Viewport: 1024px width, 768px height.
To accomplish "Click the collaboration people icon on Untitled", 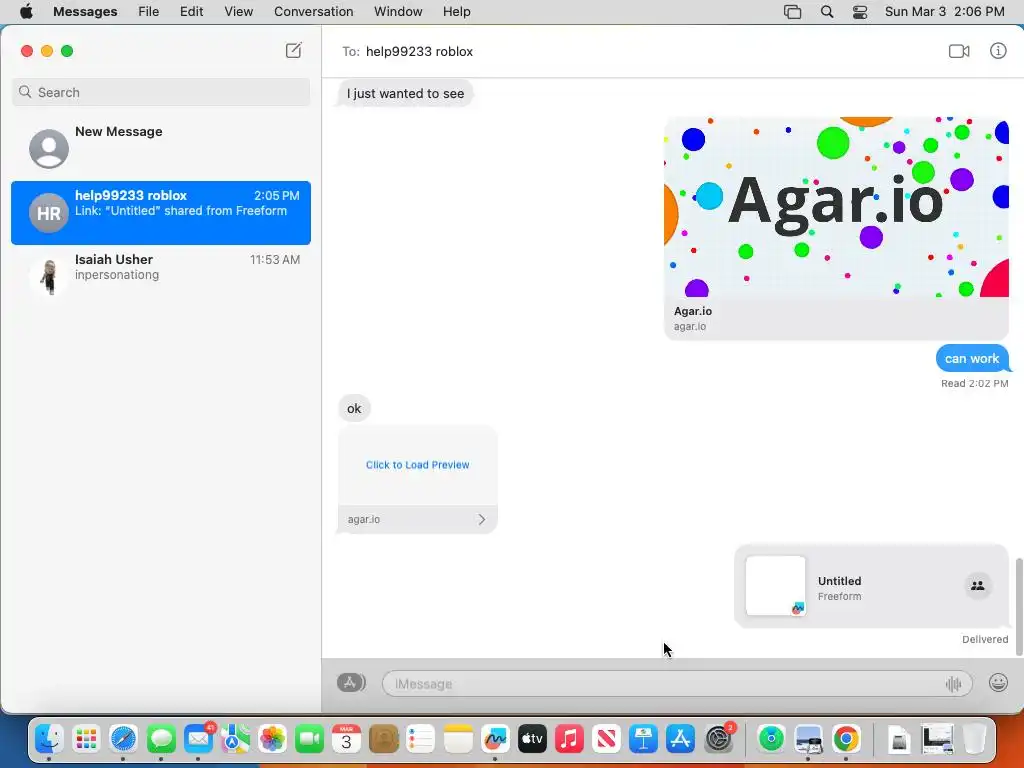I will click(x=978, y=586).
